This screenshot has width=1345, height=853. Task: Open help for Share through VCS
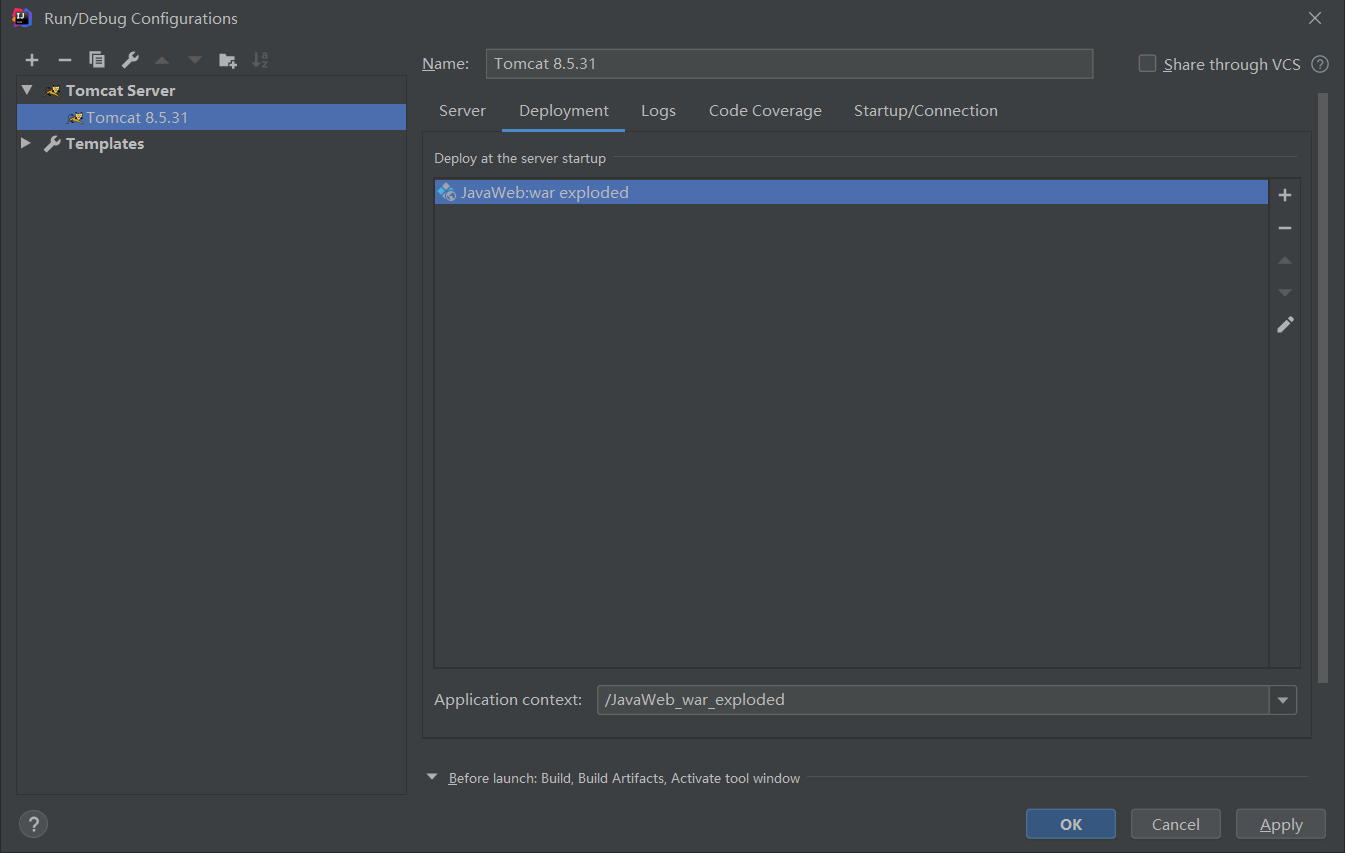(x=1320, y=64)
